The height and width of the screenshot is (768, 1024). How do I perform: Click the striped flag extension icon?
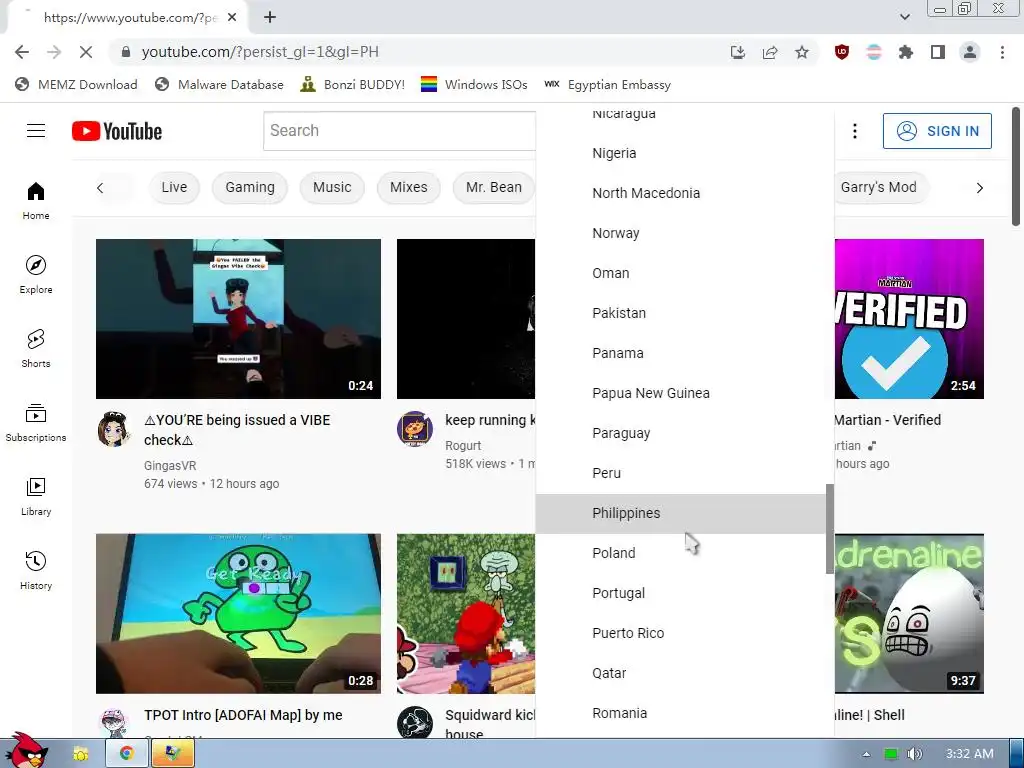tap(874, 52)
